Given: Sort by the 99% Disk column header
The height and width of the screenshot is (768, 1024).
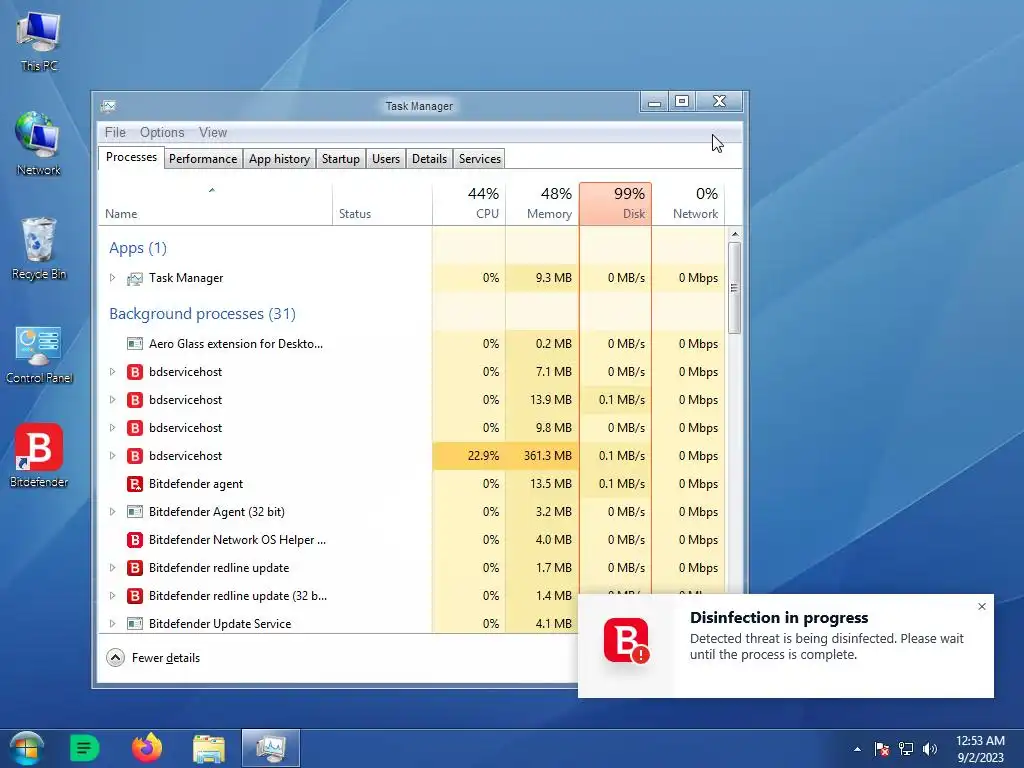Looking at the screenshot, I should click(615, 204).
